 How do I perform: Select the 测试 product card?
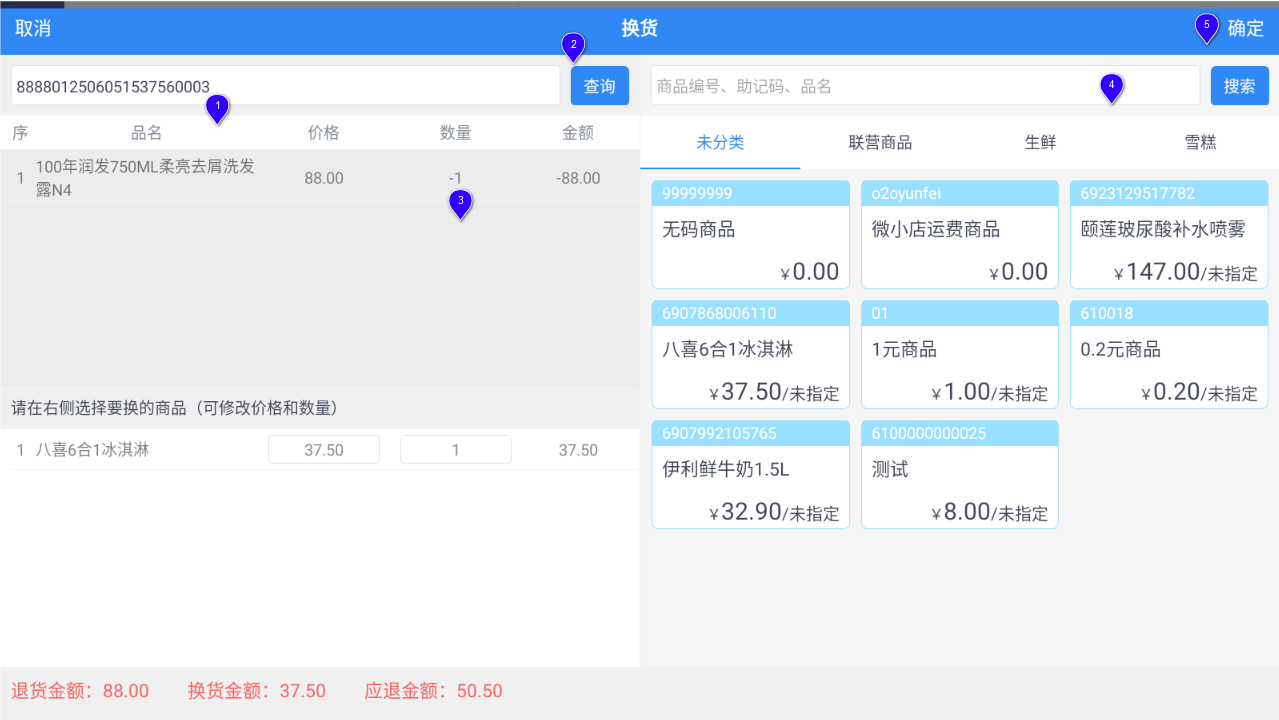click(960, 475)
